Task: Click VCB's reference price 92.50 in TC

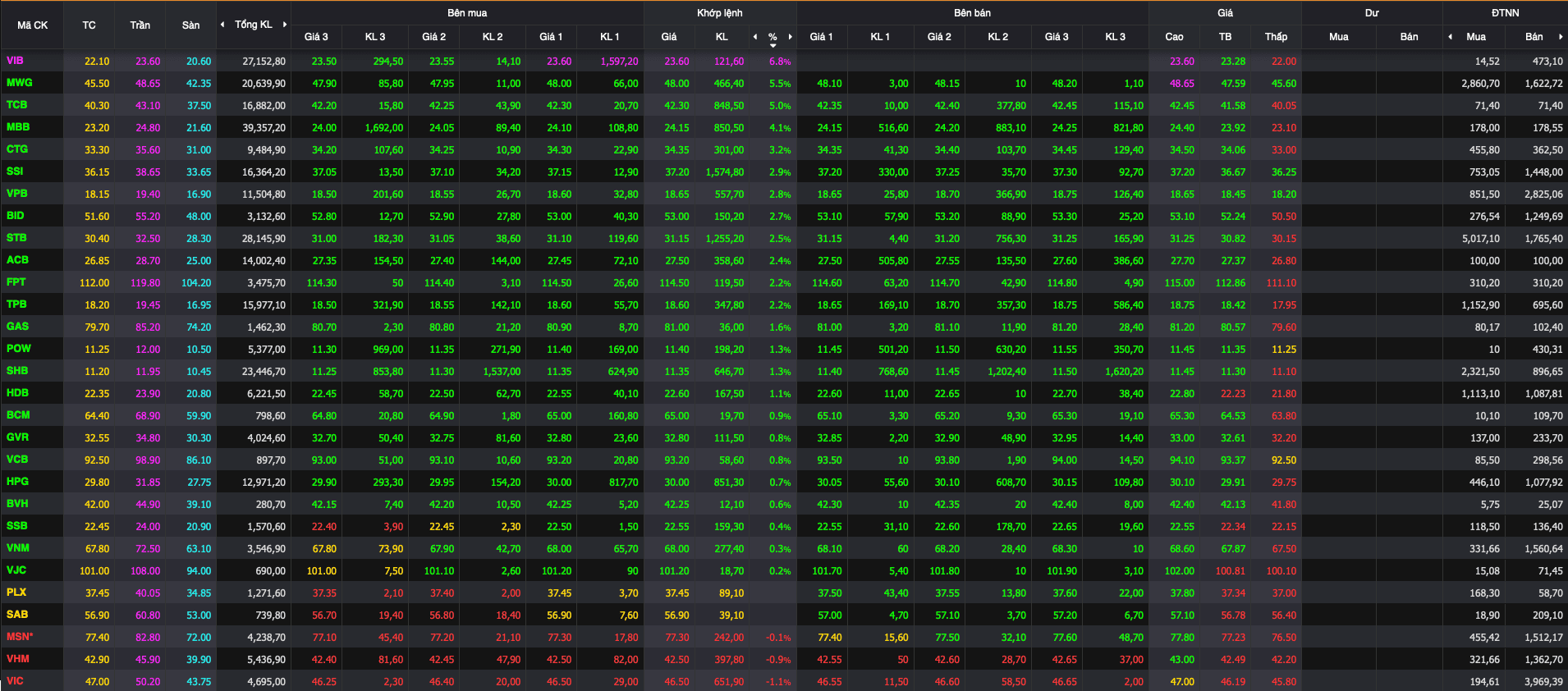Action: coord(97,460)
